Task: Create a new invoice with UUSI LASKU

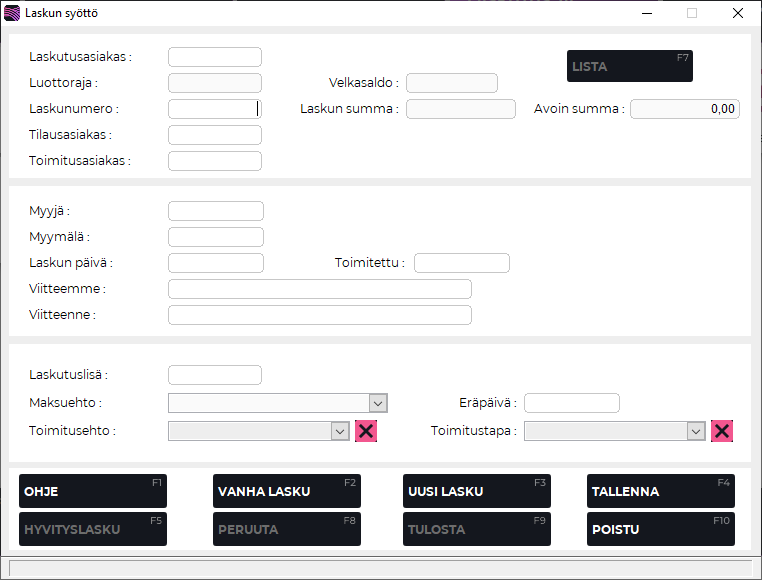Action: click(476, 491)
